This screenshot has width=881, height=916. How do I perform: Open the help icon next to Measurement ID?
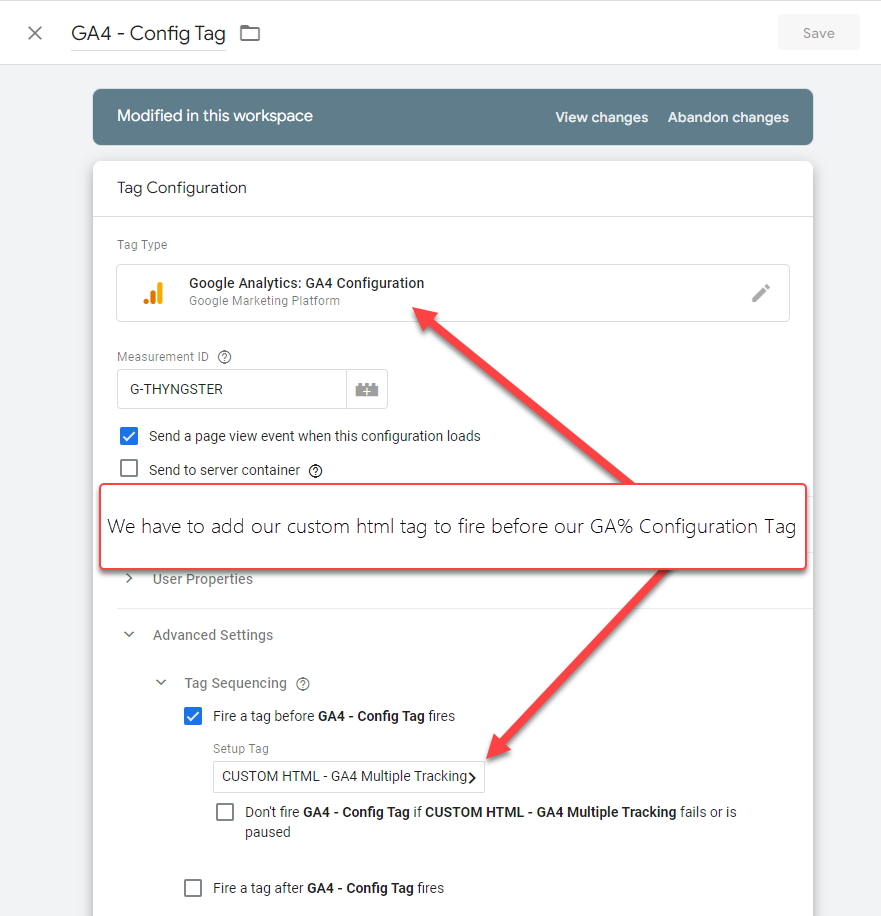click(x=225, y=357)
